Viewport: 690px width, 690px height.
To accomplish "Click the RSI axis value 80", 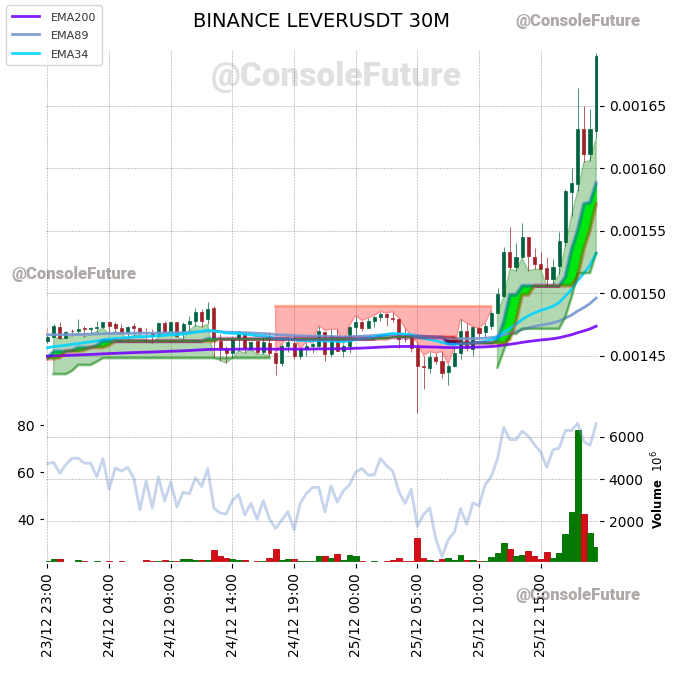I will (26, 426).
